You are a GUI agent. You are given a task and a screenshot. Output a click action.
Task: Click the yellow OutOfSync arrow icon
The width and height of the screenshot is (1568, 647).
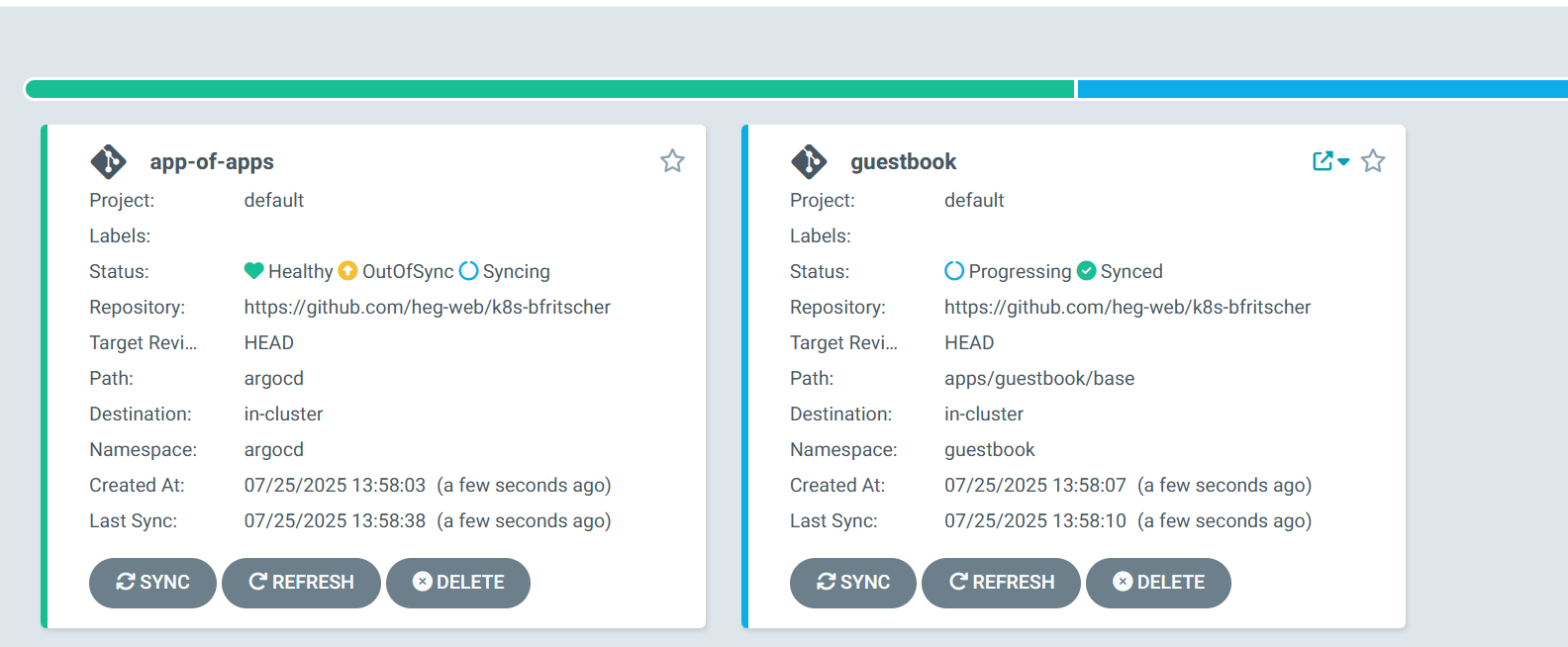tap(347, 271)
